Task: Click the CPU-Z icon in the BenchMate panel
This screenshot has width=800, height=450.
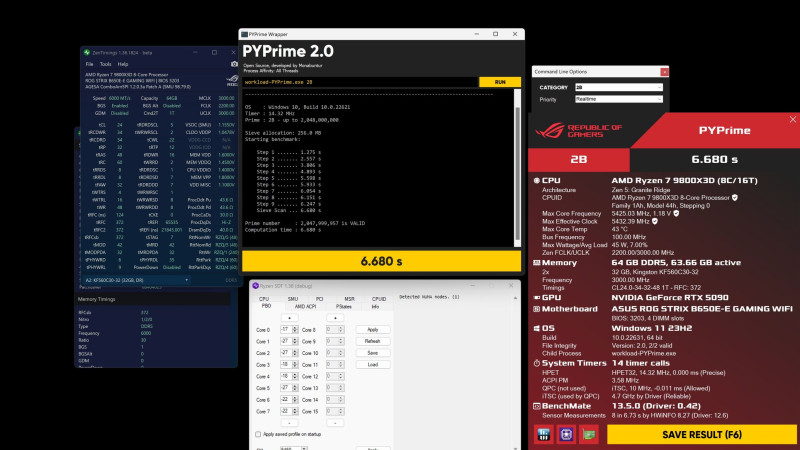Action: coord(566,434)
